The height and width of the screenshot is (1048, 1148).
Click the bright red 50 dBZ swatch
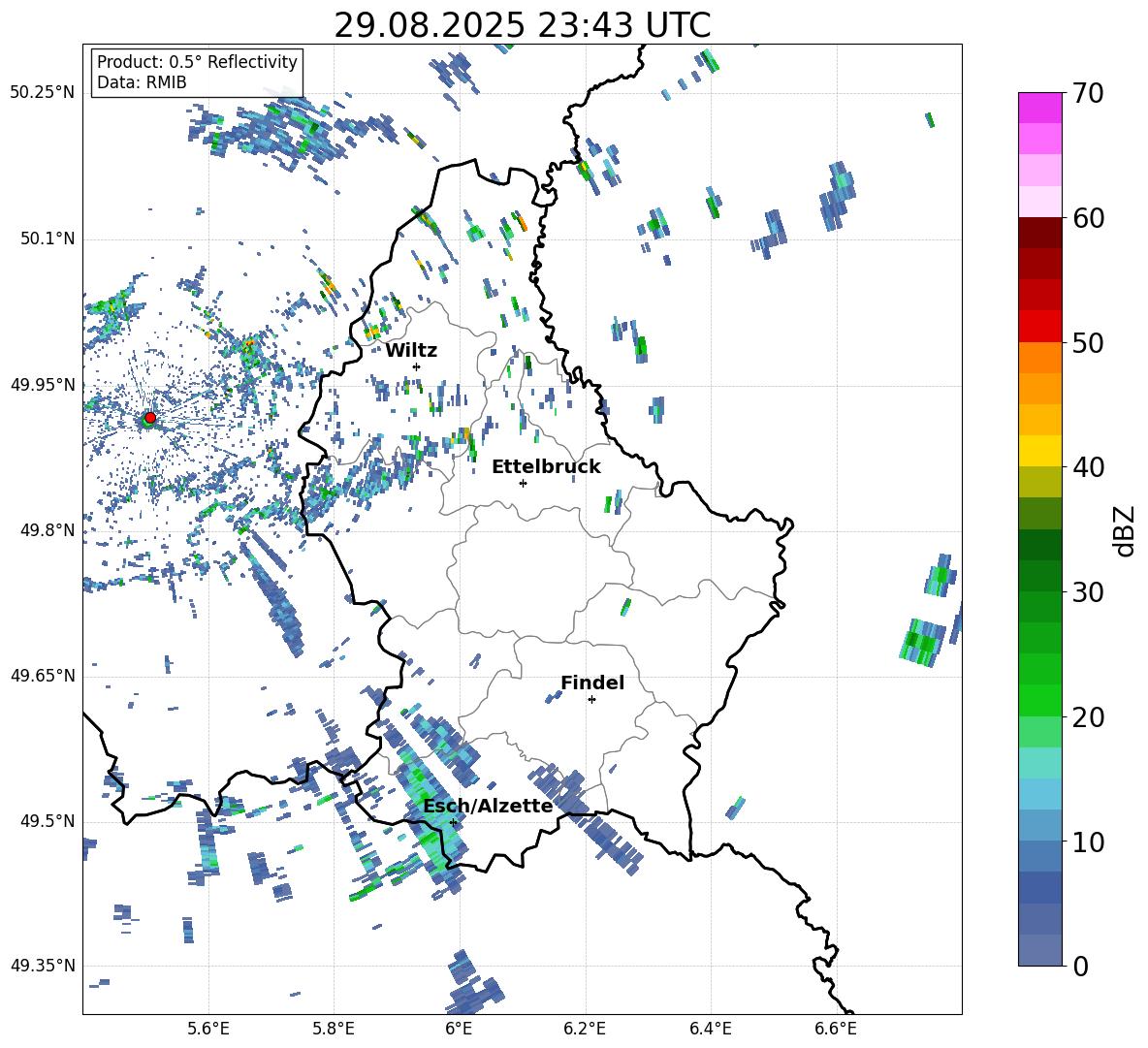pos(1039,327)
